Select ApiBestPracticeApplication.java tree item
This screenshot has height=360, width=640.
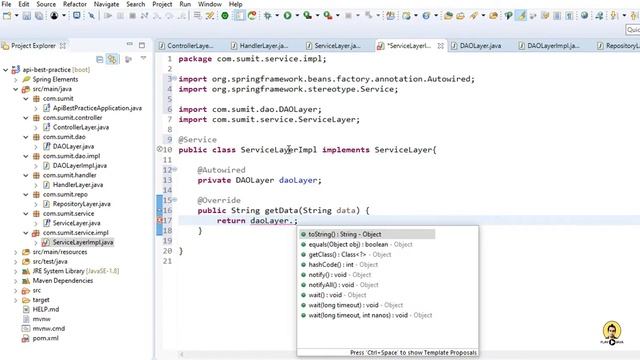97,108
